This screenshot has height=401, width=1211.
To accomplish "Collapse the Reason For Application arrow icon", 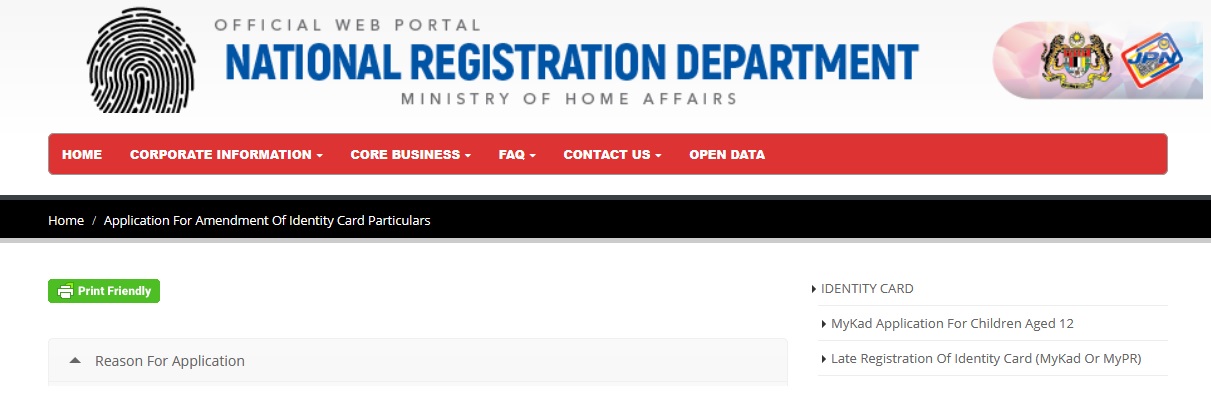I will [x=75, y=360].
